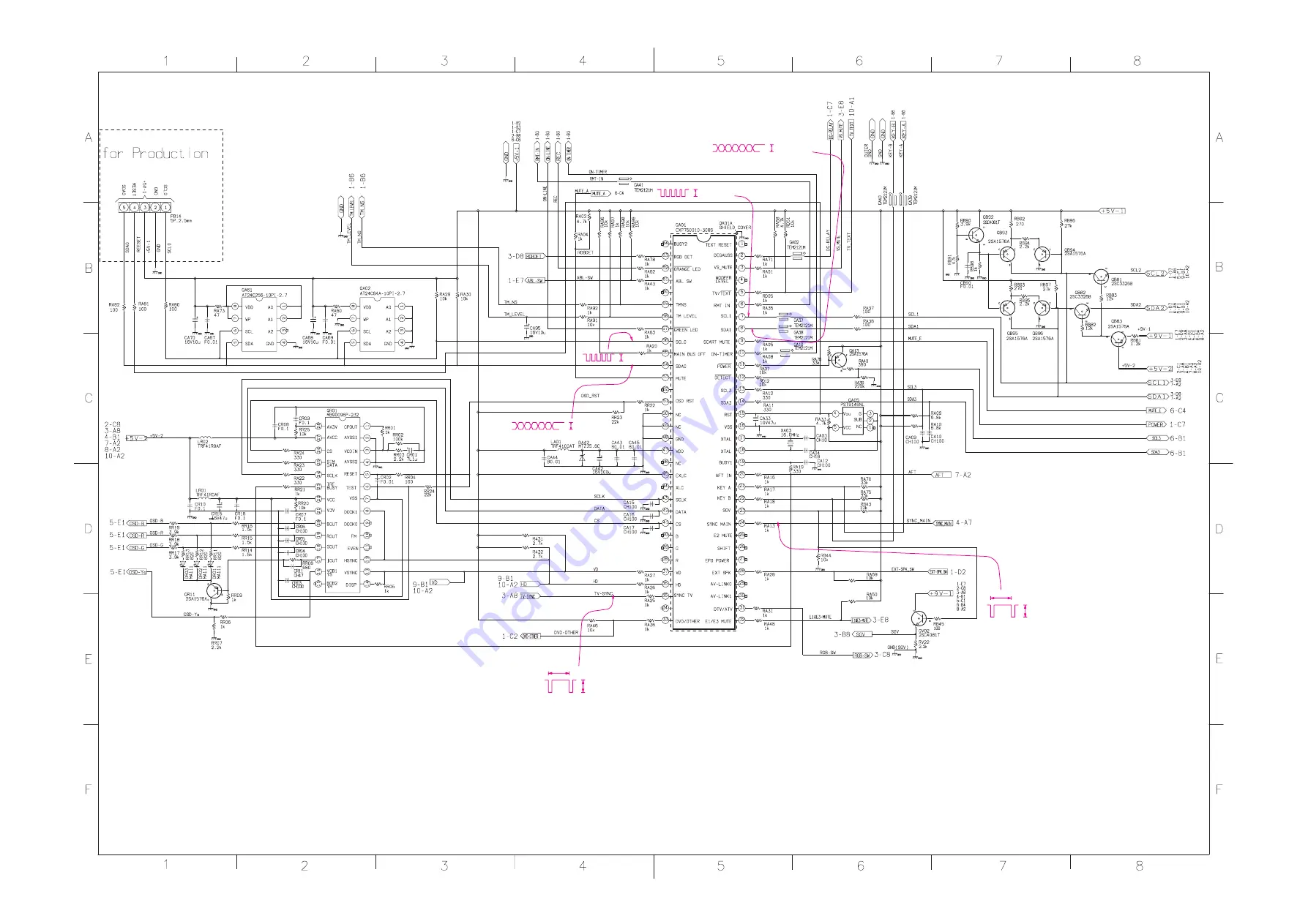Click the SCL2 off-page connector

pos(1156,274)
